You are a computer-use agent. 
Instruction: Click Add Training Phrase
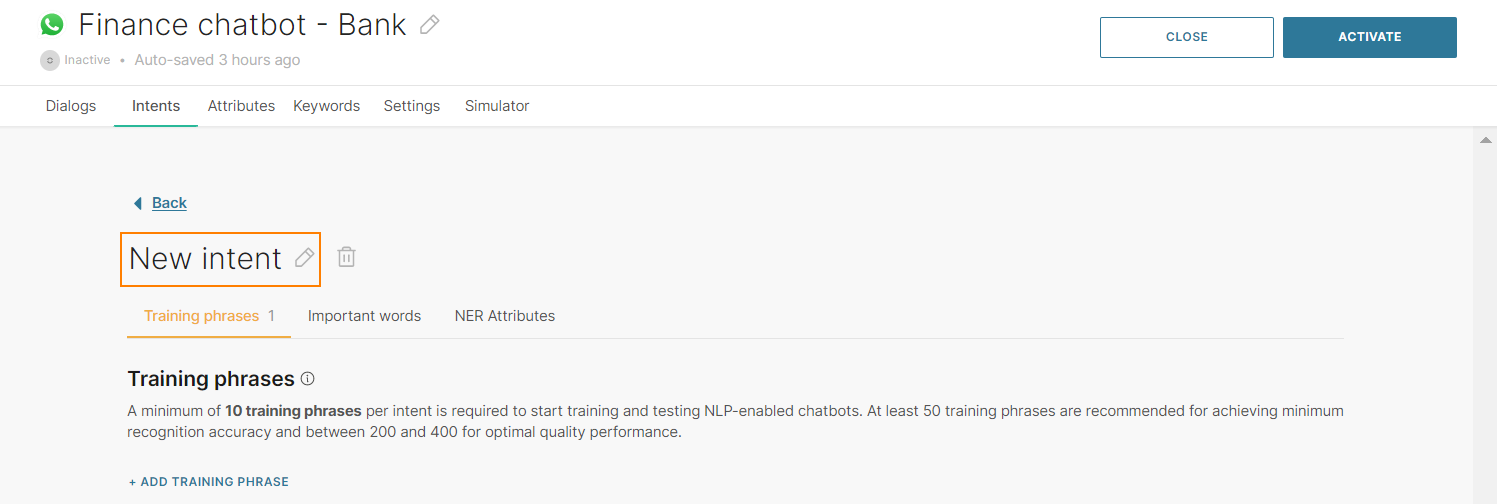209,482
